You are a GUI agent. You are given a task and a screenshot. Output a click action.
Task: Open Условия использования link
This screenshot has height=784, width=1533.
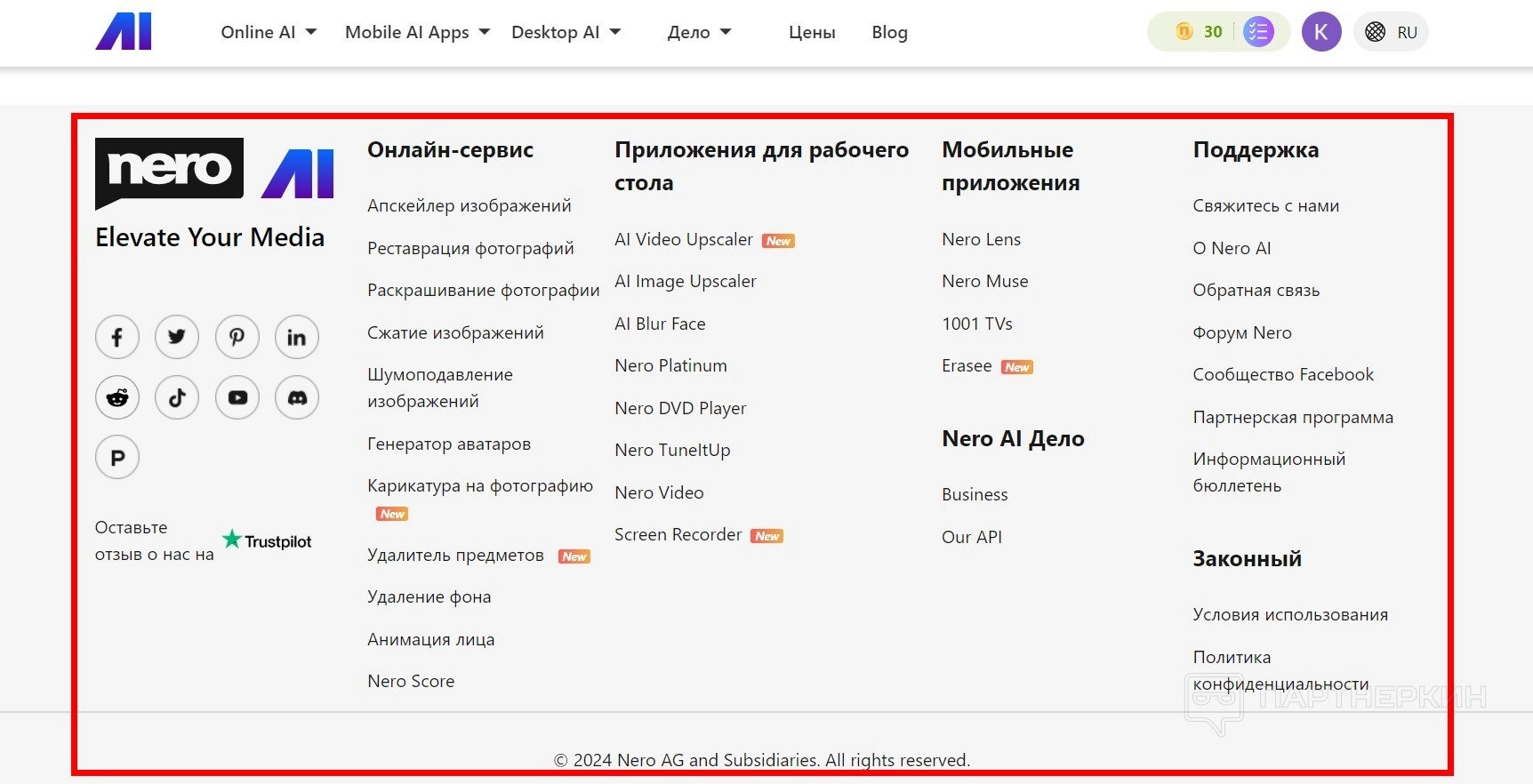pyautogui.click(x=1290, y=614)
